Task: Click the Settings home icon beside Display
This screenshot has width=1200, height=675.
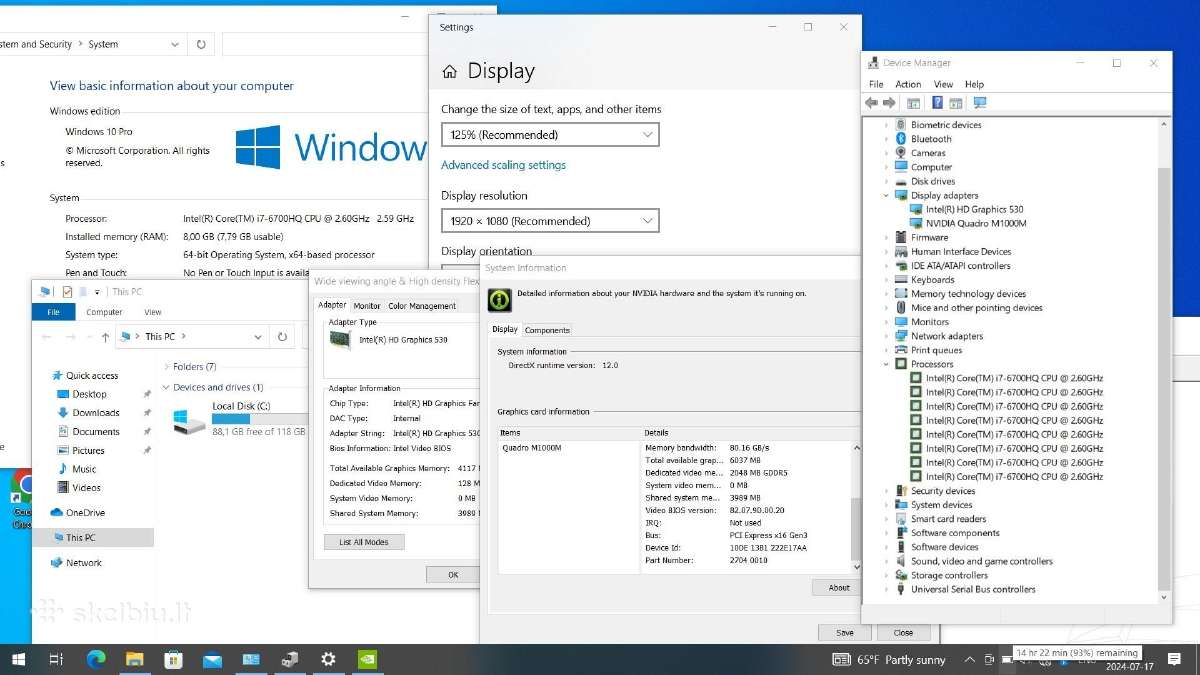Action: 450,72
